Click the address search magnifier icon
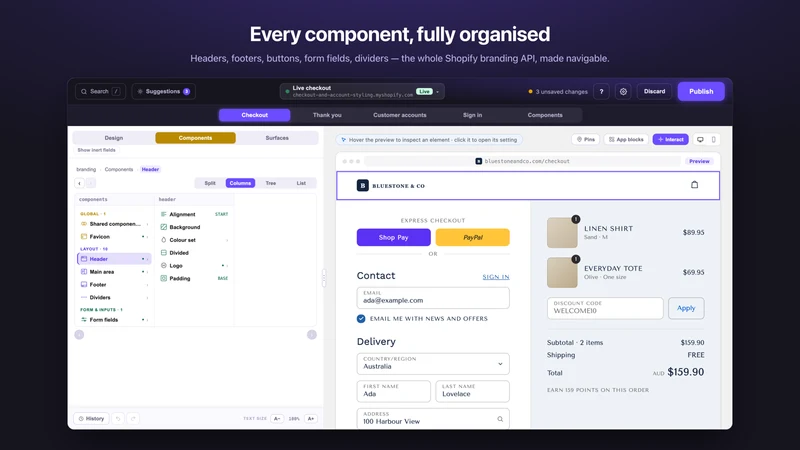Viewport: 800px width, 450px height. [500, 419]
